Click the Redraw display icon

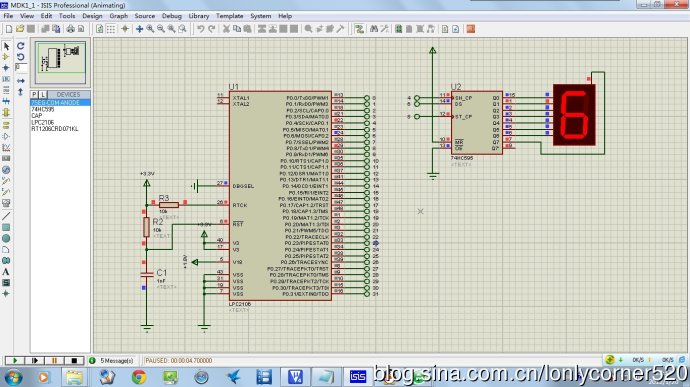pyautogui.click(x=99, y=29)
